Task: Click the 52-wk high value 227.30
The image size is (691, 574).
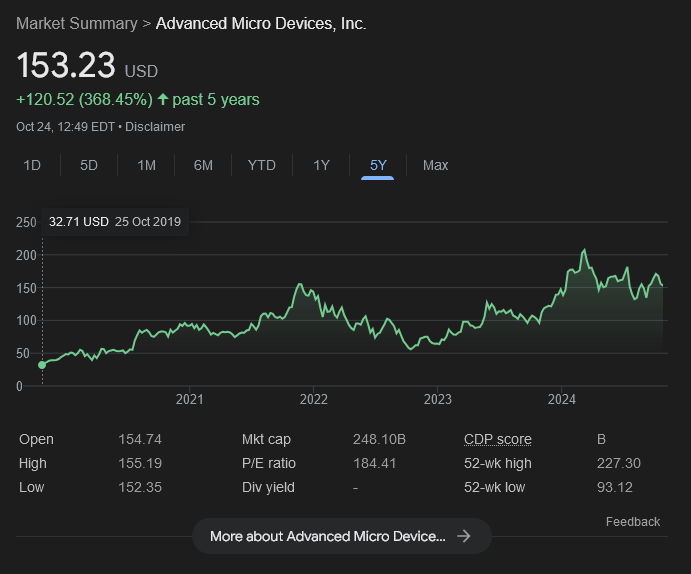Action: point(618,463)
